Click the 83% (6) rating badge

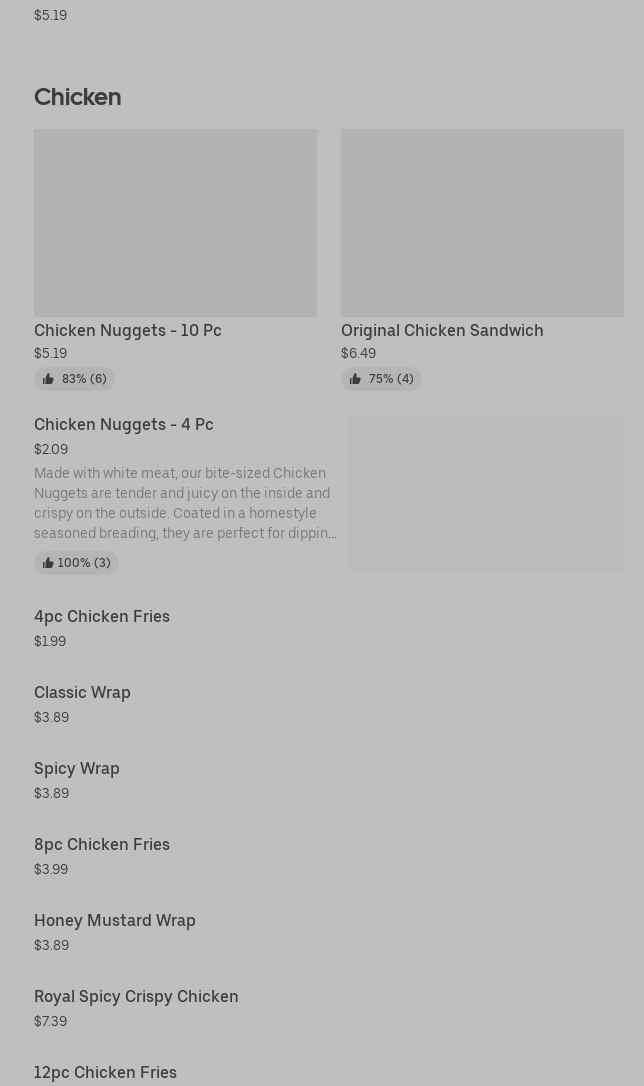pos(84,379)
